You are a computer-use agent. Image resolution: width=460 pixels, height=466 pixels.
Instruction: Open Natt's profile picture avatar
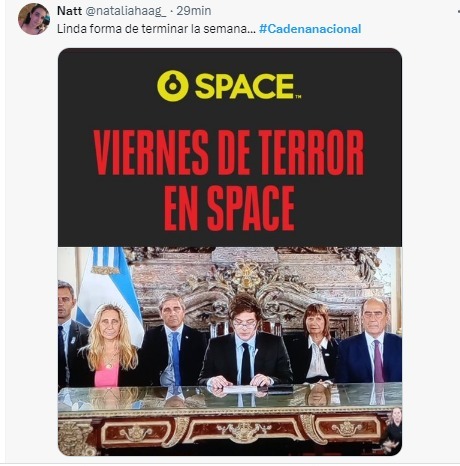(34, 19)
